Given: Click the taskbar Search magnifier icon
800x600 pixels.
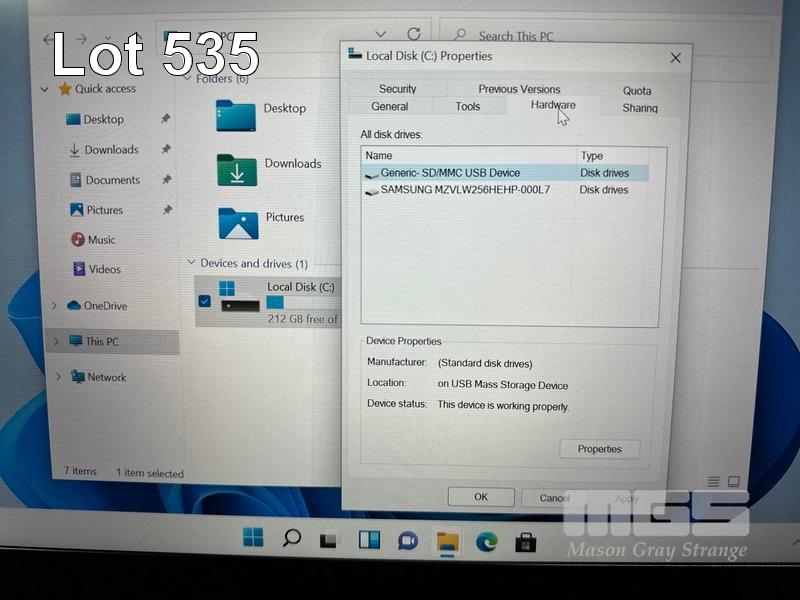Looking at the screenshot, I should 291,539.
